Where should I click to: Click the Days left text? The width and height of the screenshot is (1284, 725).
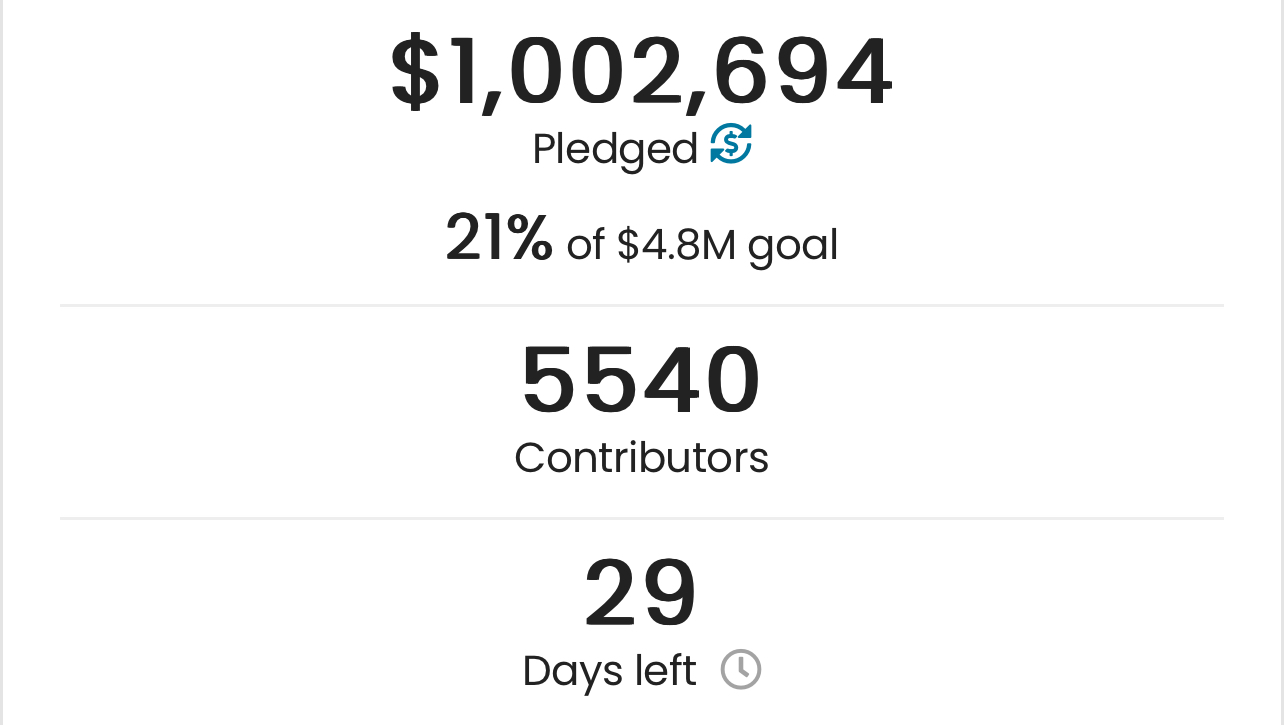coord(609,671)
